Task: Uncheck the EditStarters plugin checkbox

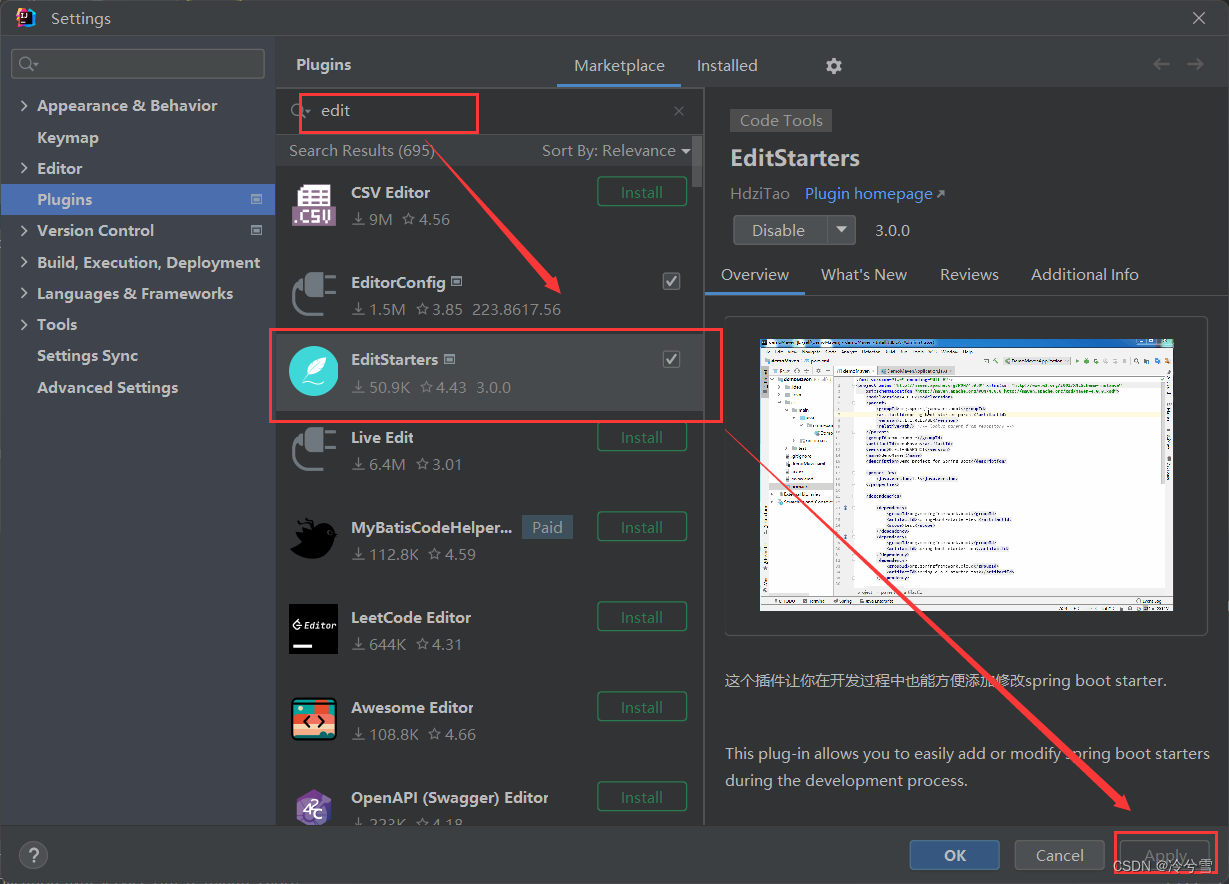Action: (672, 359)
